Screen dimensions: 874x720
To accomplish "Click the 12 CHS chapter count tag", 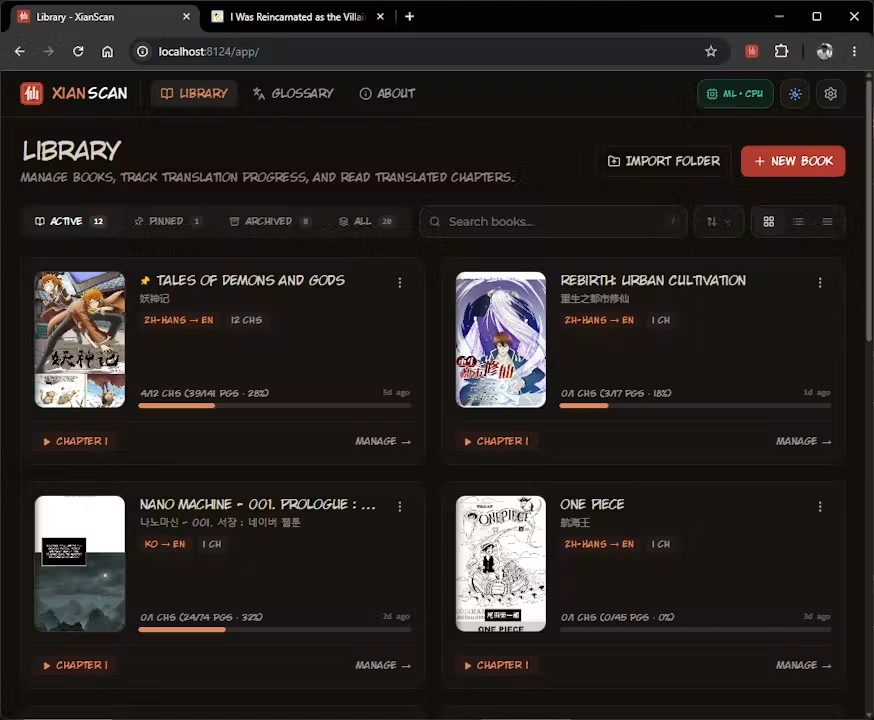I will (x=246, y=320).
